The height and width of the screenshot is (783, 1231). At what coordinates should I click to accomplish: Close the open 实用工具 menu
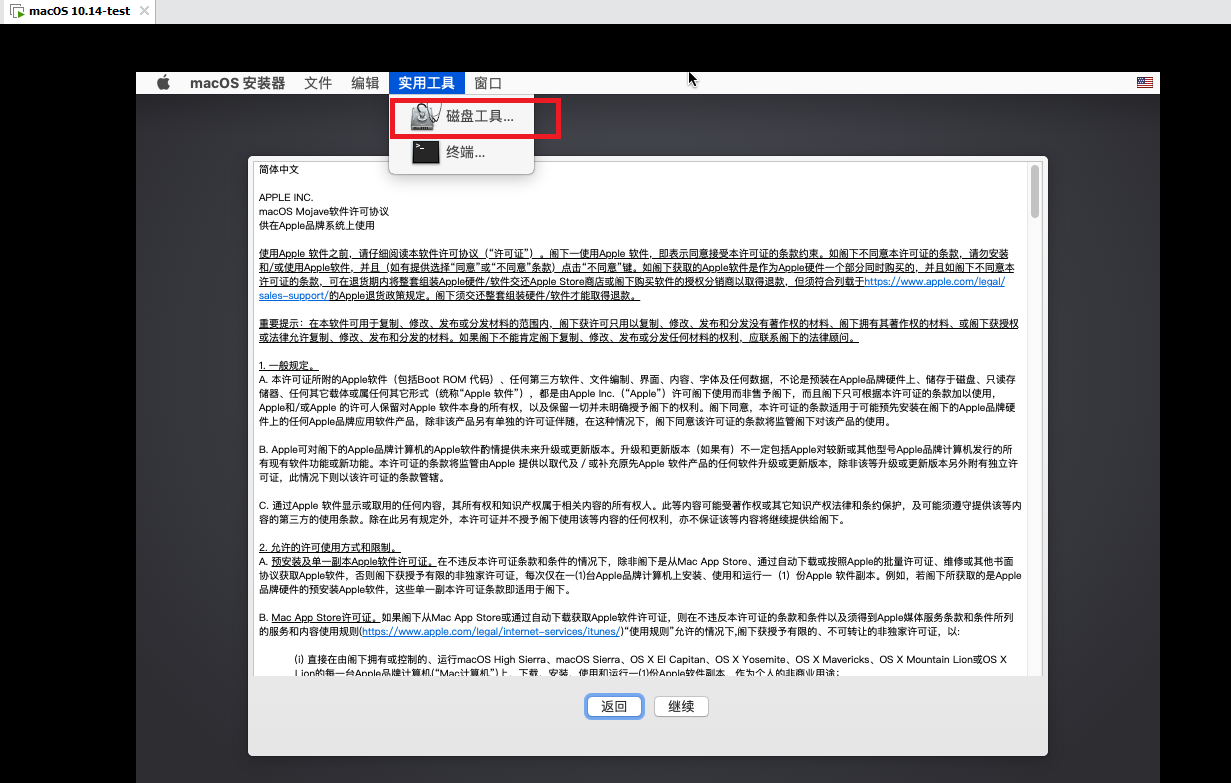426,83
